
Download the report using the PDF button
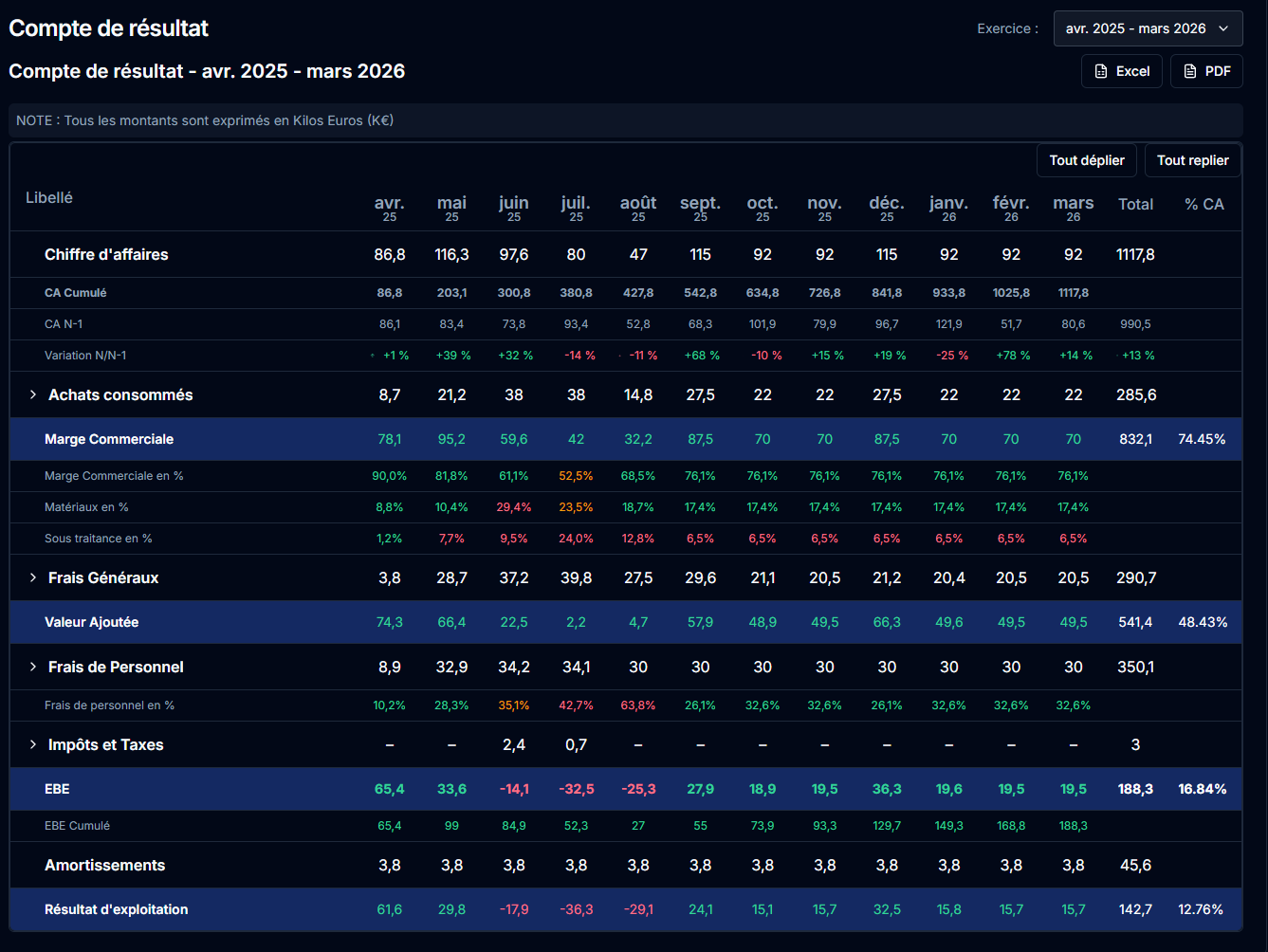1206,71
